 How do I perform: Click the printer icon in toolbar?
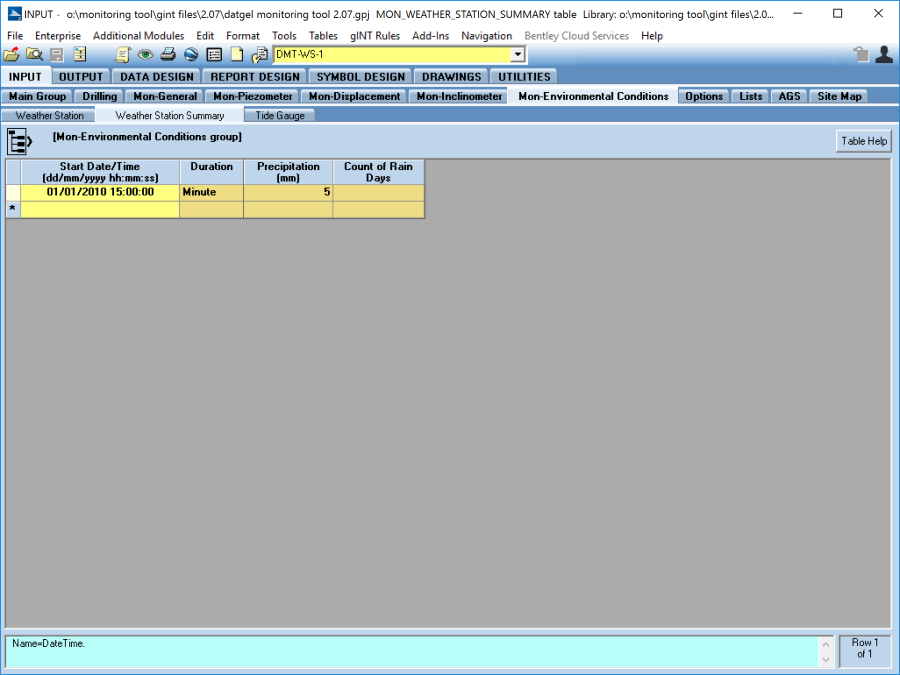tap(168, 55)
